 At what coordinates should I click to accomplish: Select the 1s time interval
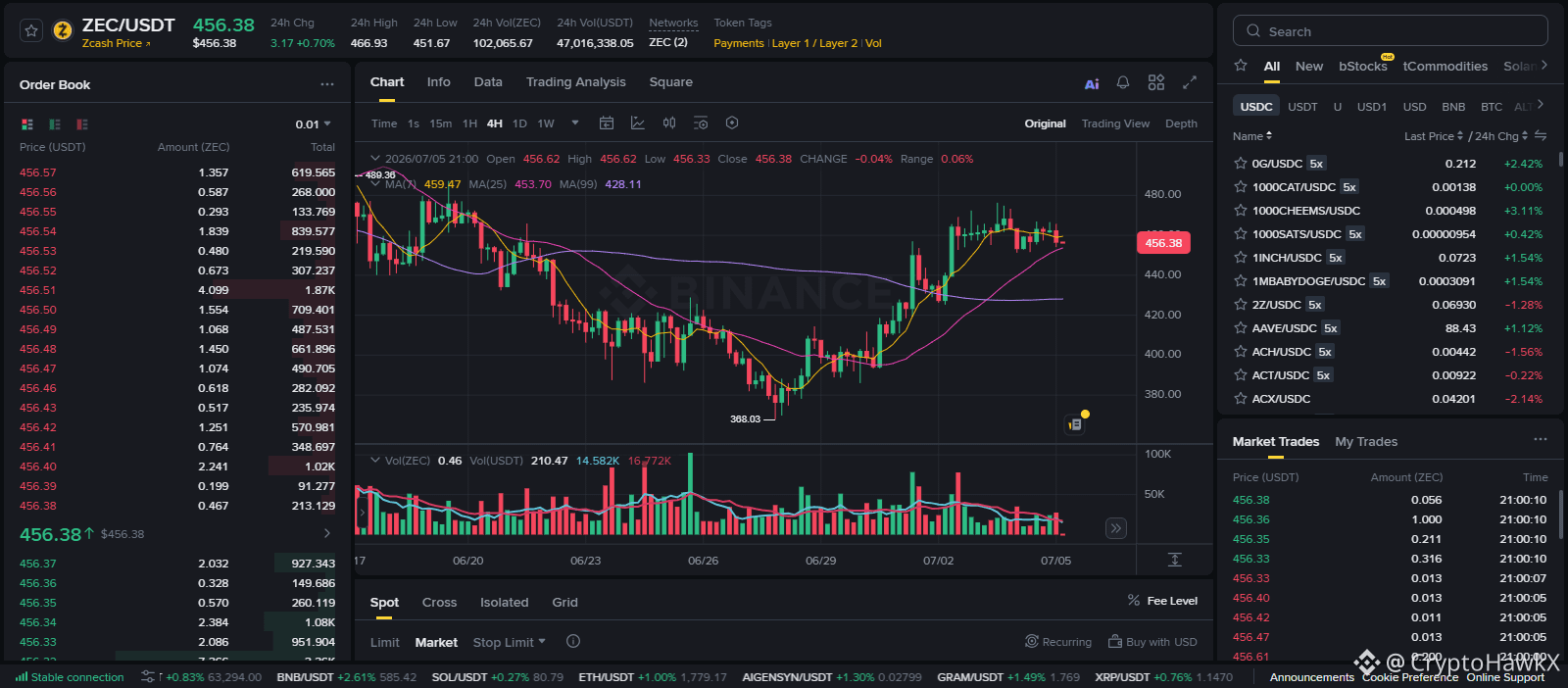[414, 123]
